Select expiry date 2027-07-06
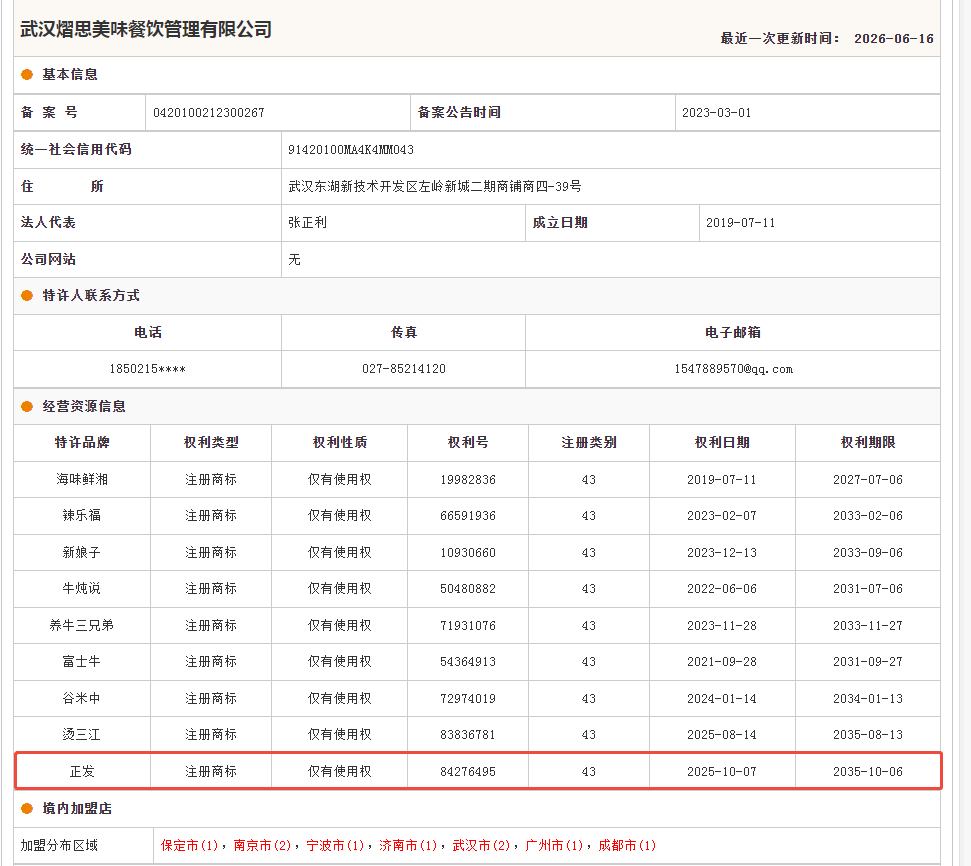Screen dimensions: 971x866 coord(868,479)
